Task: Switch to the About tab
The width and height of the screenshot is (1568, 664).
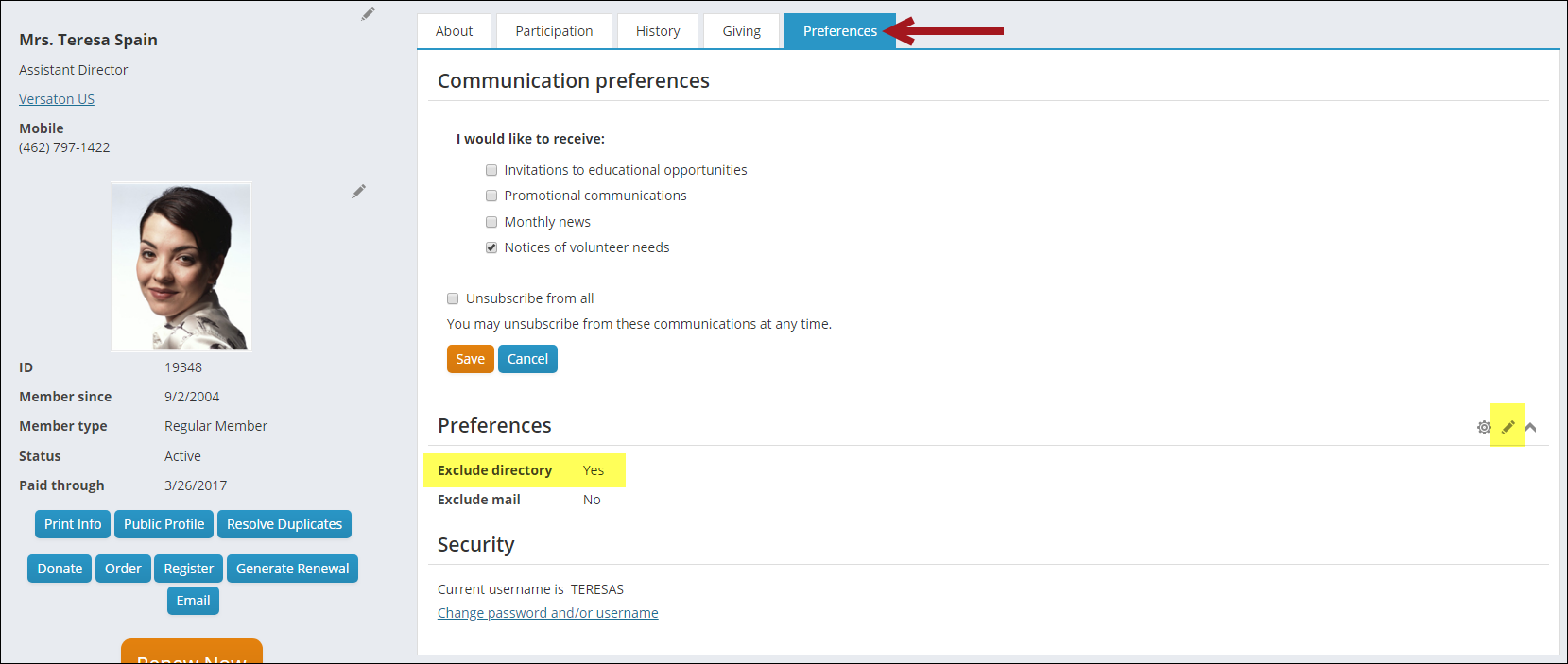Action: [x=454, y=31]
